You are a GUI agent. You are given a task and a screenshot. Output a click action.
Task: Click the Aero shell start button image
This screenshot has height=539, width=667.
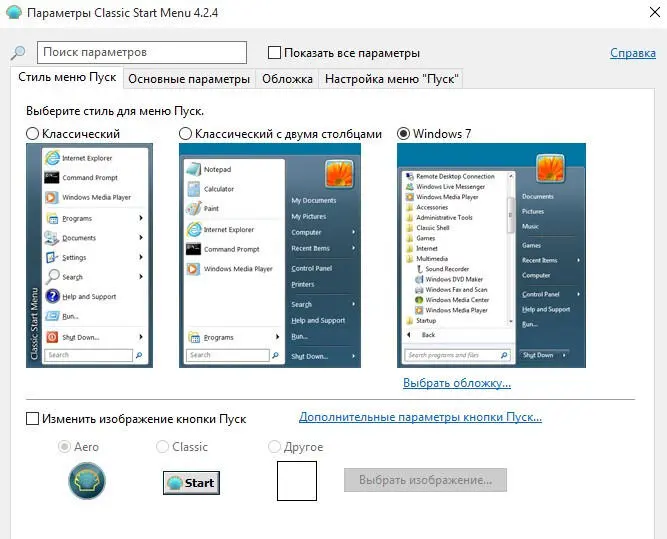(x=87, y=481)
